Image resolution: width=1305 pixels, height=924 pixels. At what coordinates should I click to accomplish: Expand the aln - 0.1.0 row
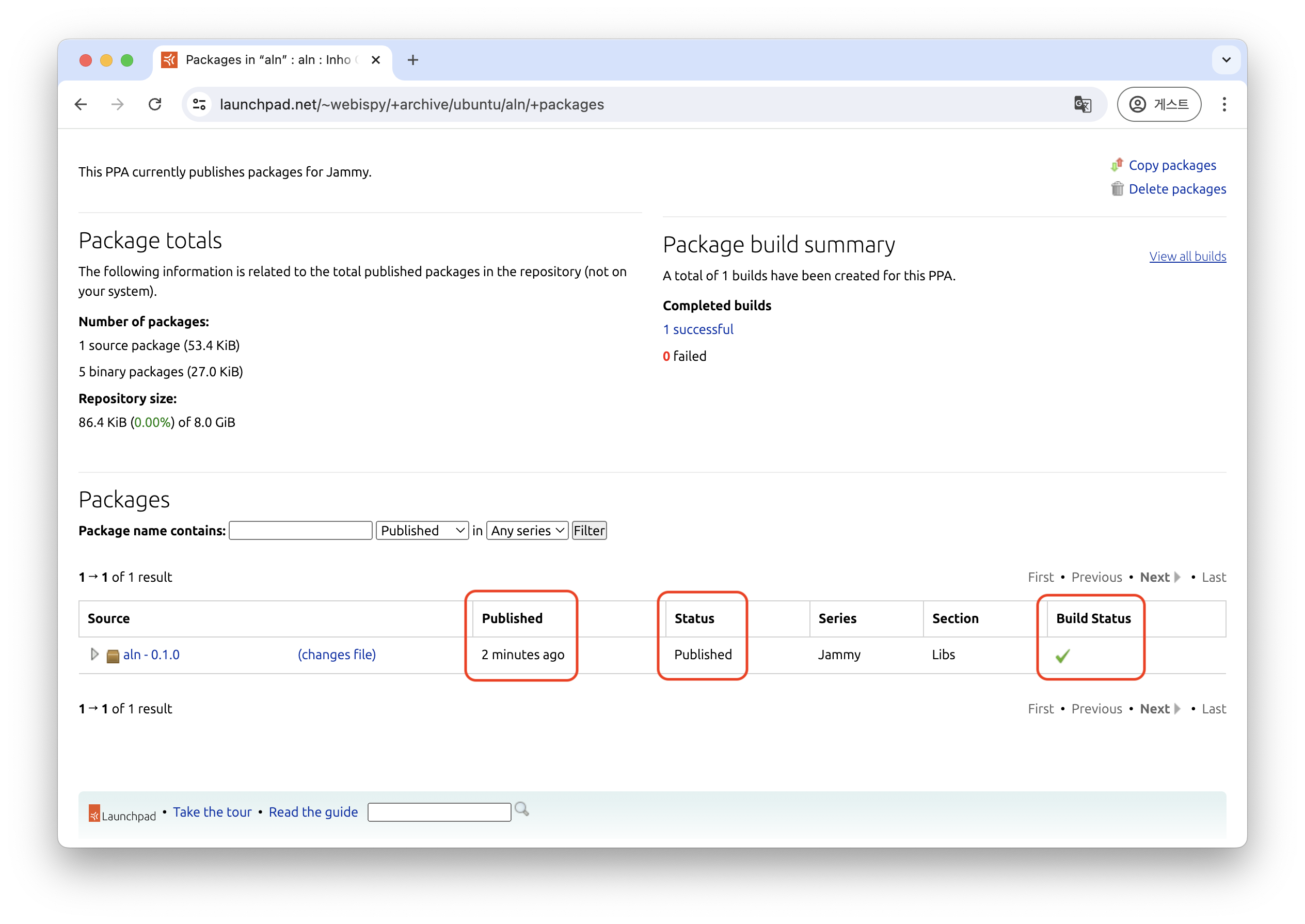94,655
